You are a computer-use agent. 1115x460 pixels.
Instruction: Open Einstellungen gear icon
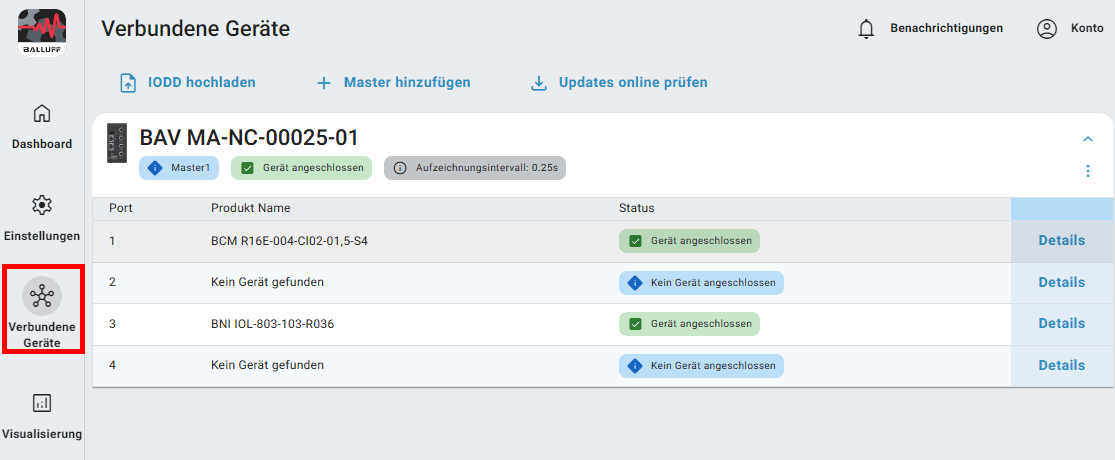click(x=42, y=205)
